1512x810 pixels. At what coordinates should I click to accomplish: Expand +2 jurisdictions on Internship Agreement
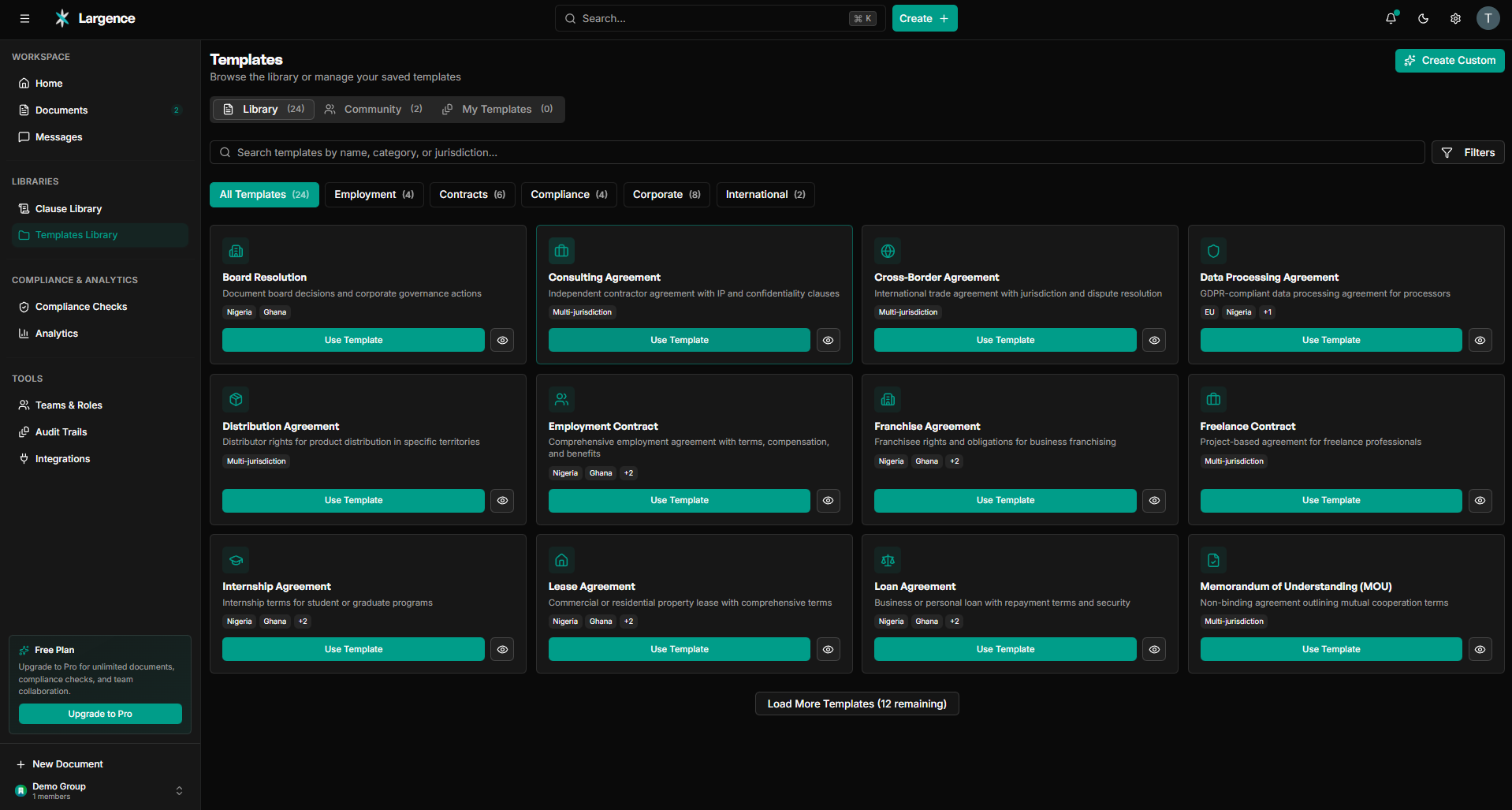click(303, 621)
